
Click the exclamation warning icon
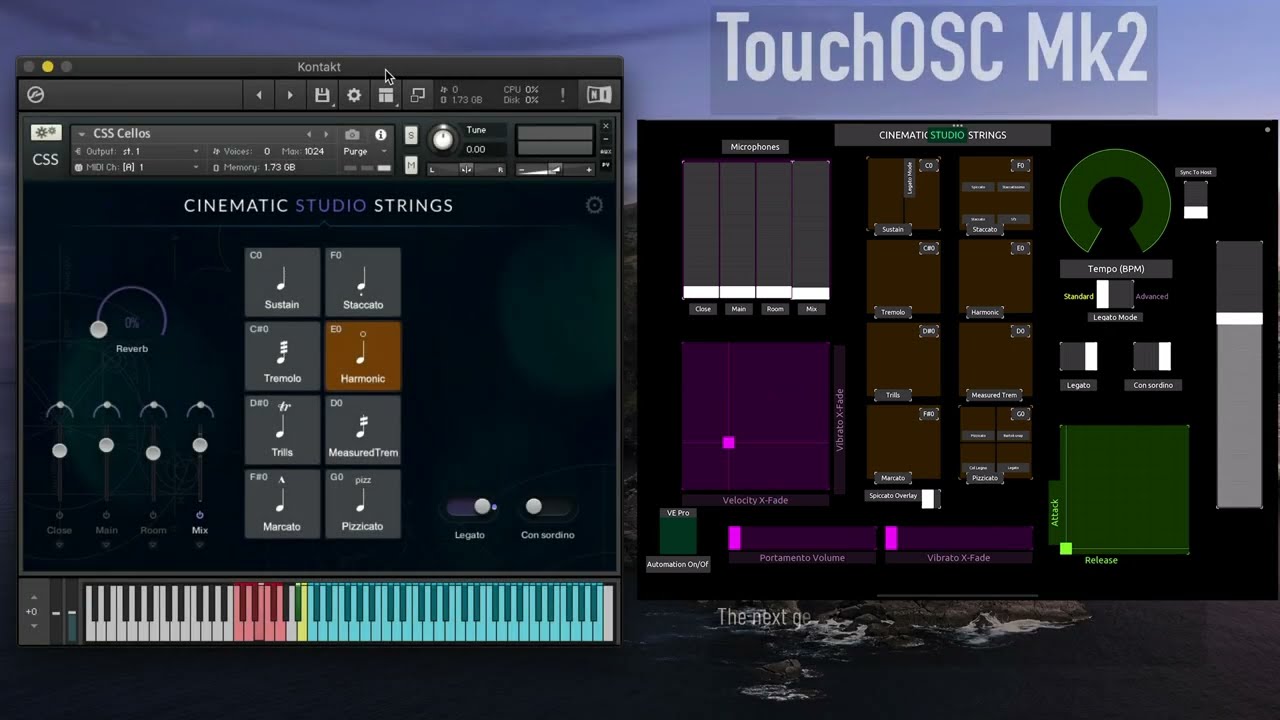click(562, 95)
